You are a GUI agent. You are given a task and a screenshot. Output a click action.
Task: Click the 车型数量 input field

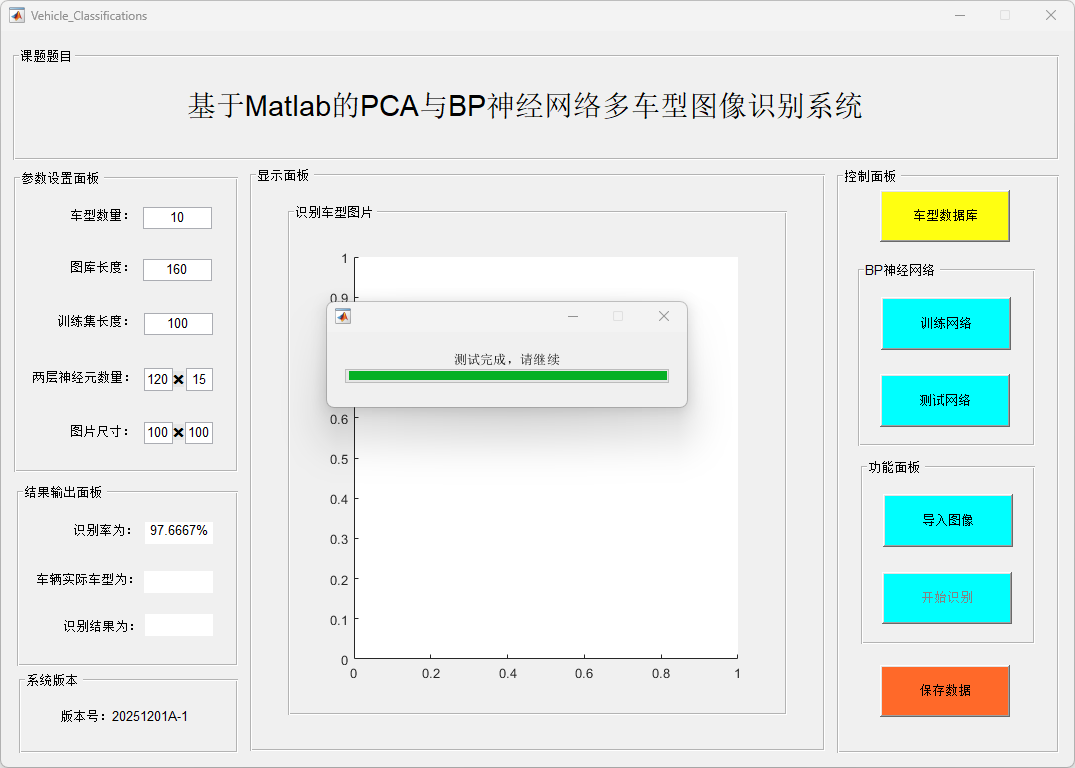pos(177,218)
